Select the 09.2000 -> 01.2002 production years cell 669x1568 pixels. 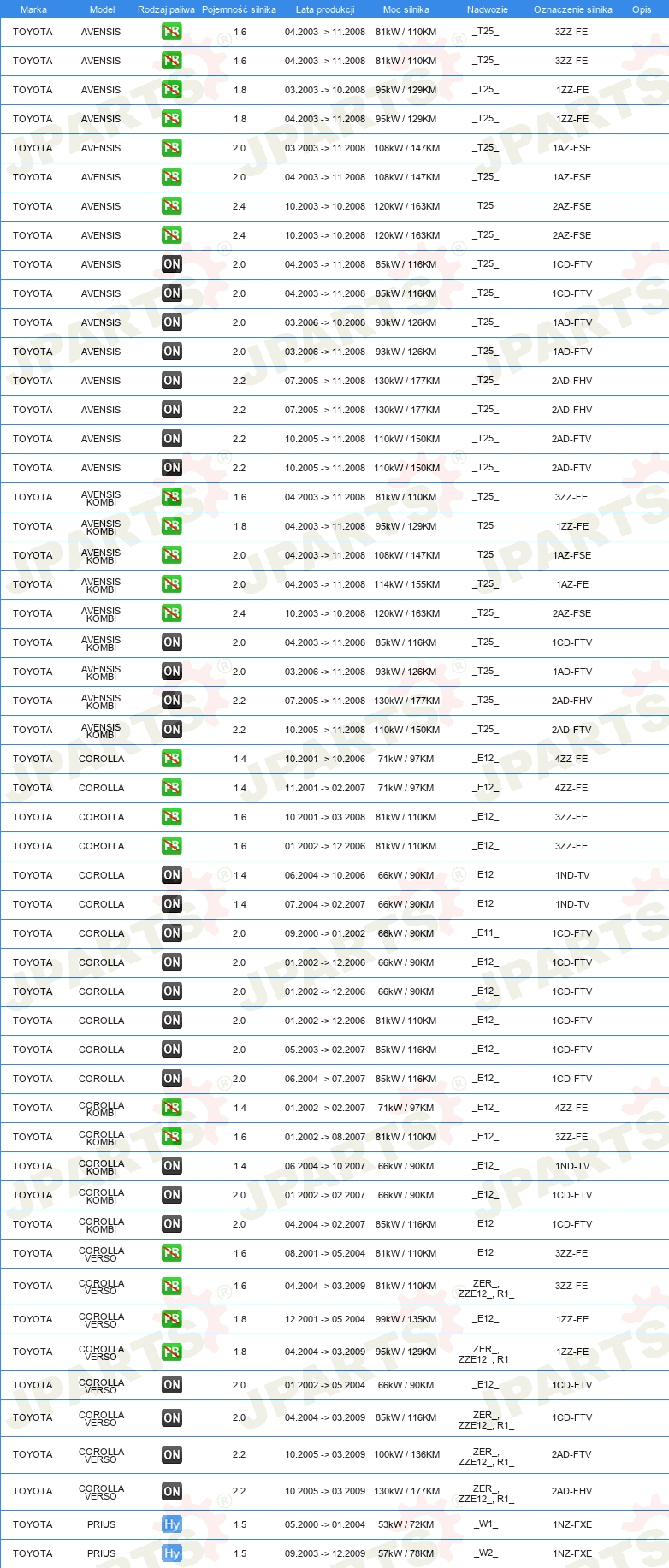point(325,933)
